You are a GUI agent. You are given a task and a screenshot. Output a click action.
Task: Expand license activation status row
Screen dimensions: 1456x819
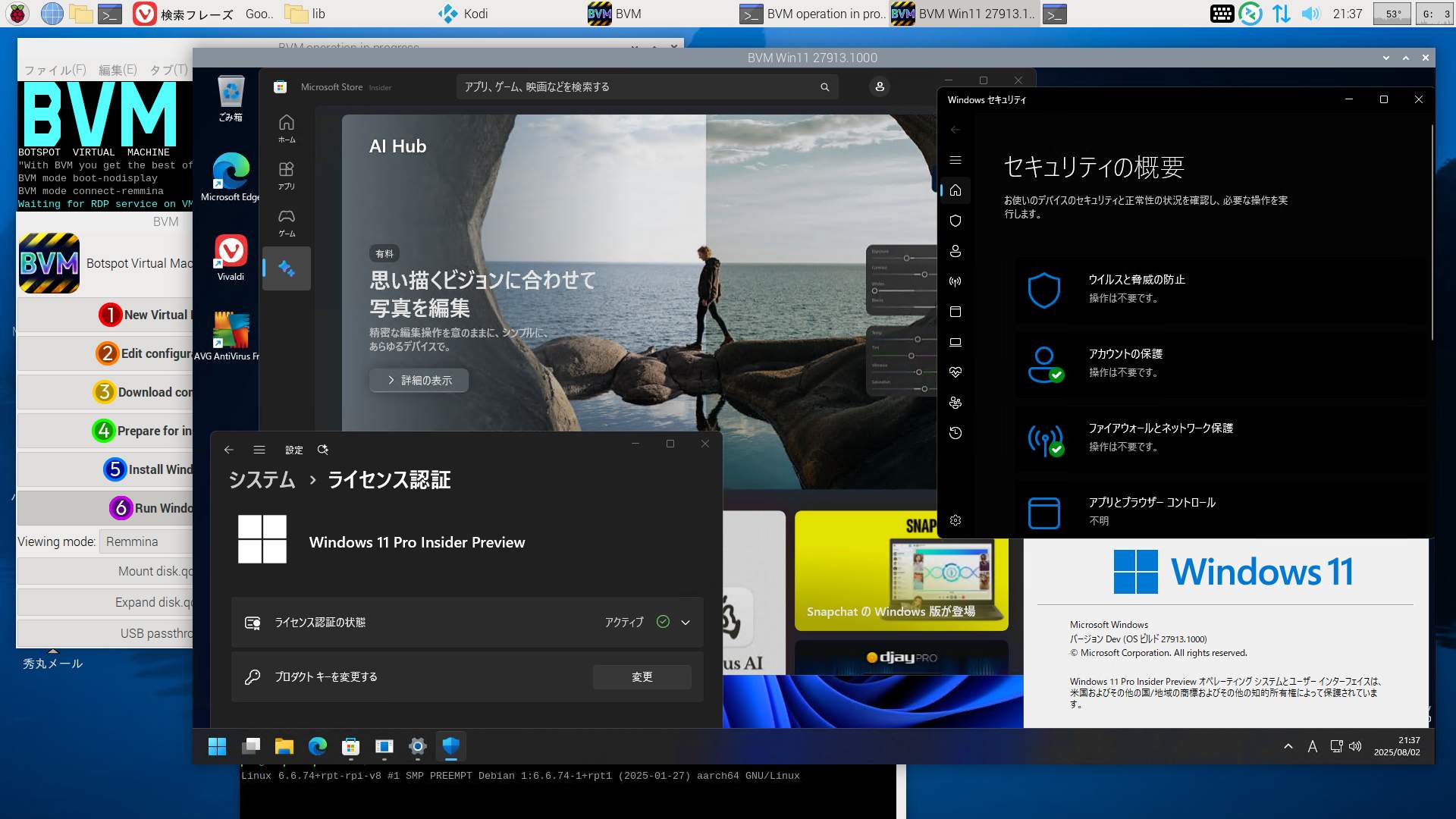[x=467, y=622]
